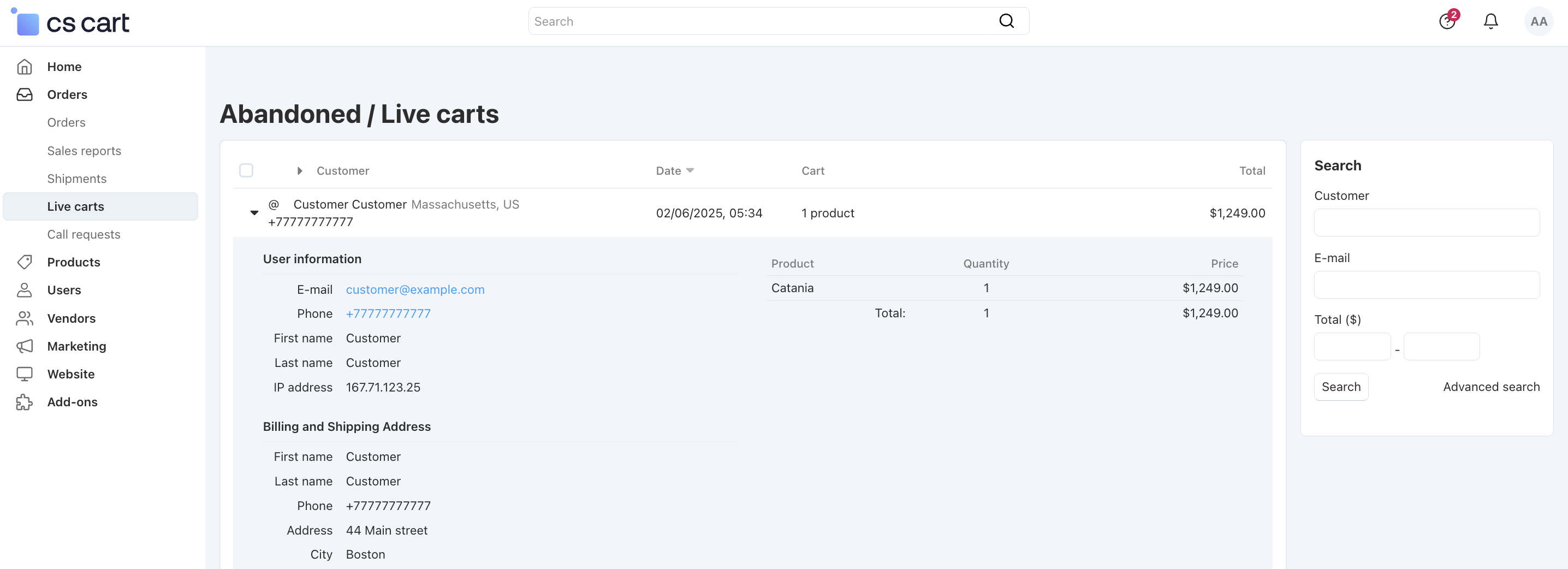Expand all carts with the header arrow
1568x569 pixels.
click(x=300, y=170)
